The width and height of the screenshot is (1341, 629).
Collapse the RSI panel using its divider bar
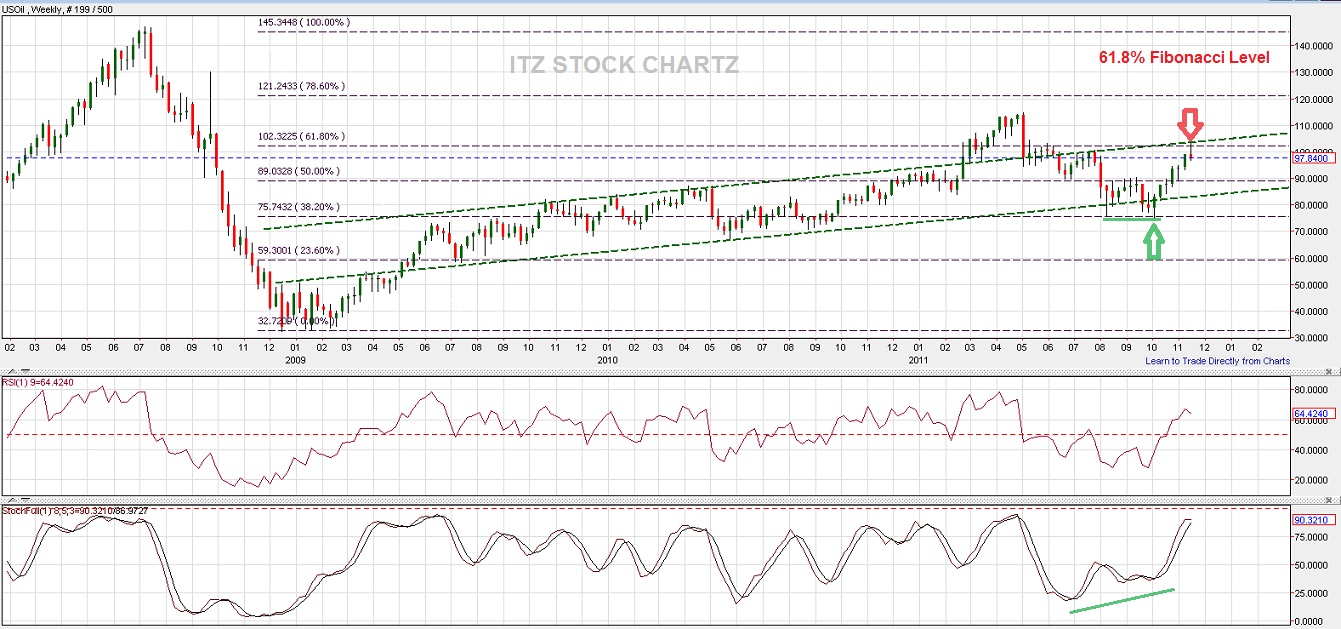click(25, 372)
